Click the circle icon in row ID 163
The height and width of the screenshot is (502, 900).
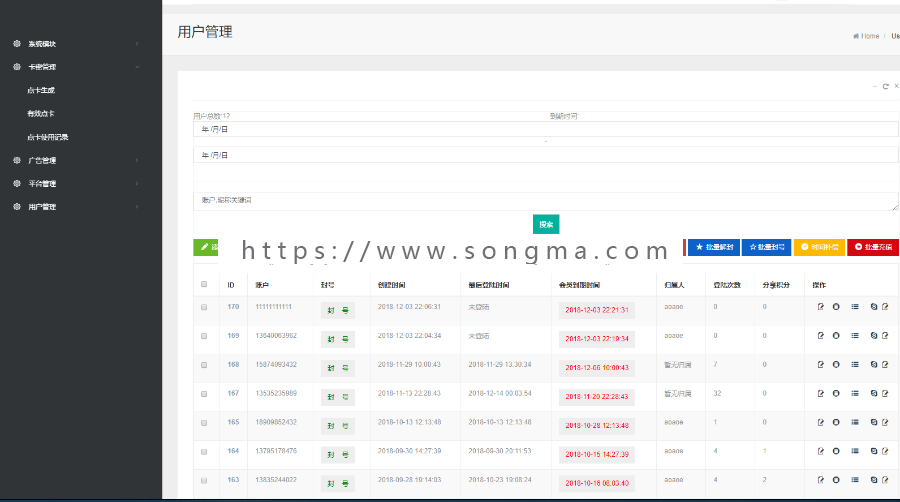pos(836,480)
